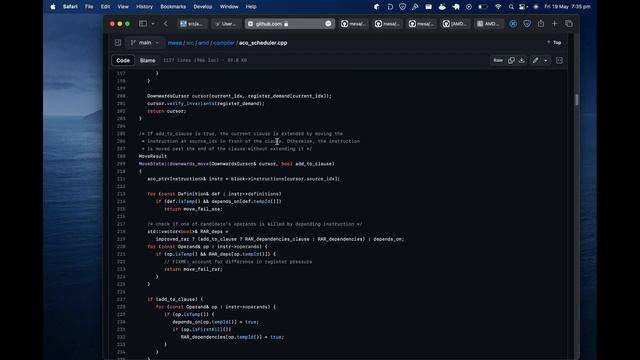Download the raw file

tap(522, 60)
